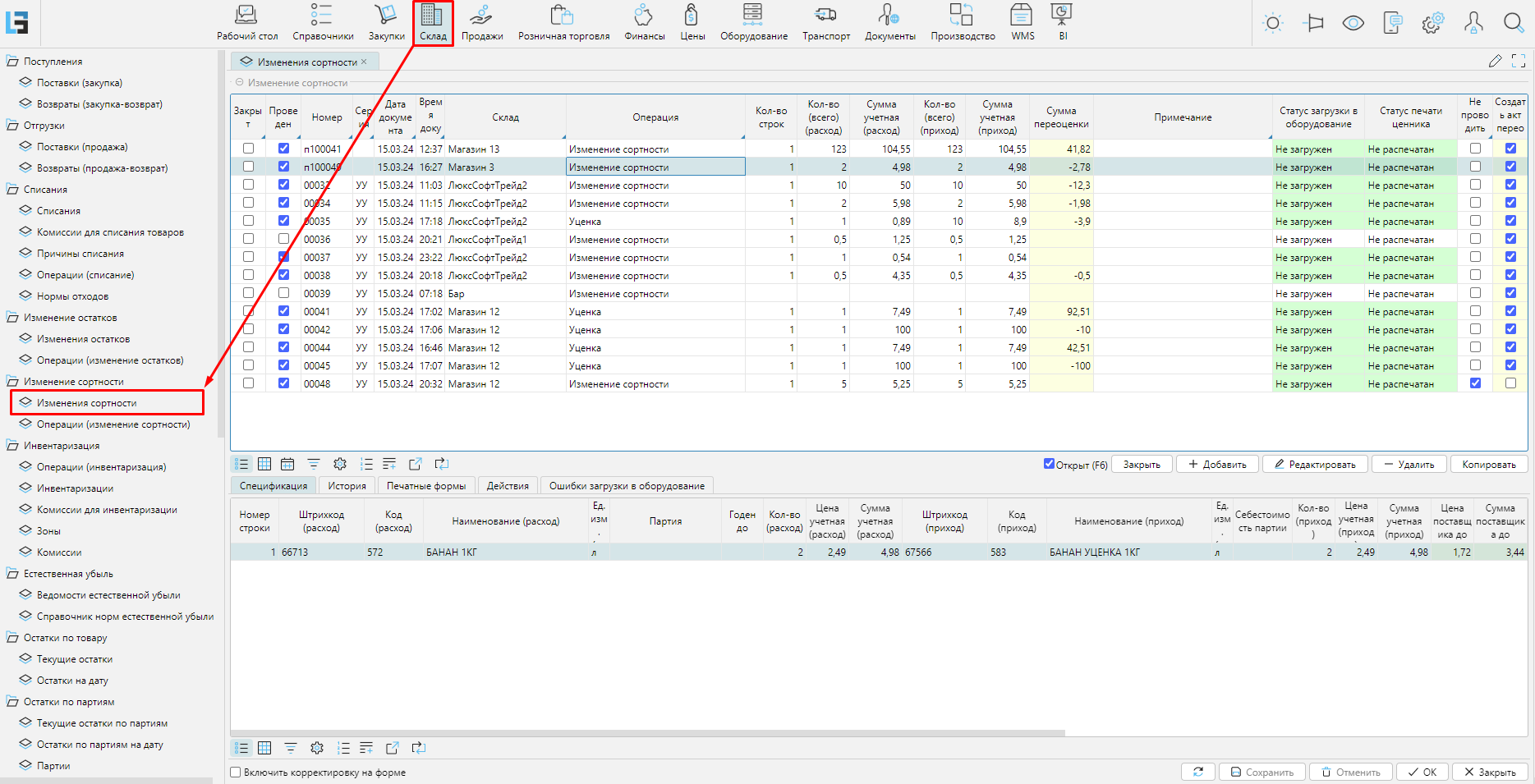Tick the Закрыт checkbox for document п100041

pyautogui.click(x=248, y=149)
